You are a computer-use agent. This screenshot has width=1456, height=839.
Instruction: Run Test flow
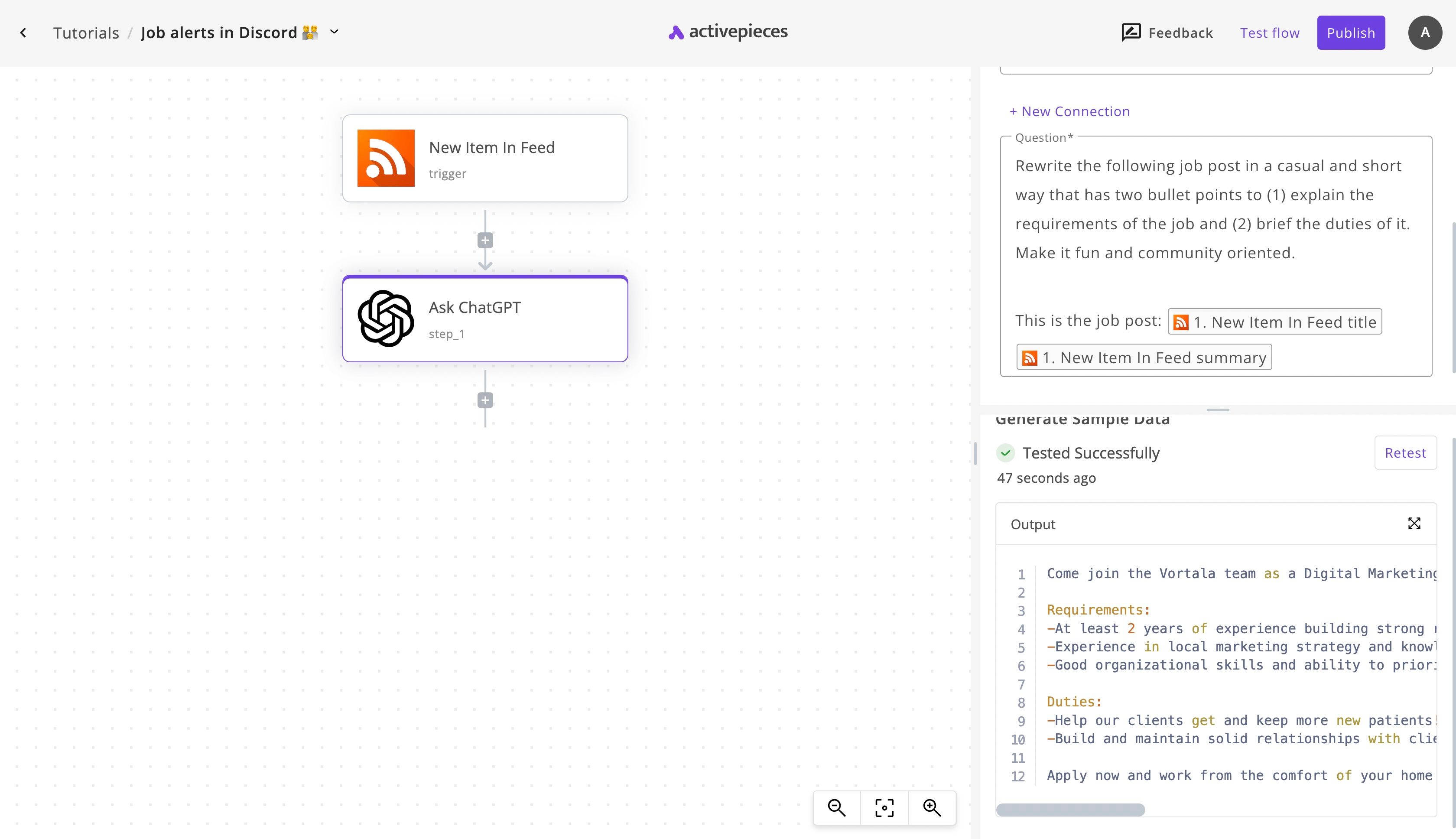point(1270,33)
